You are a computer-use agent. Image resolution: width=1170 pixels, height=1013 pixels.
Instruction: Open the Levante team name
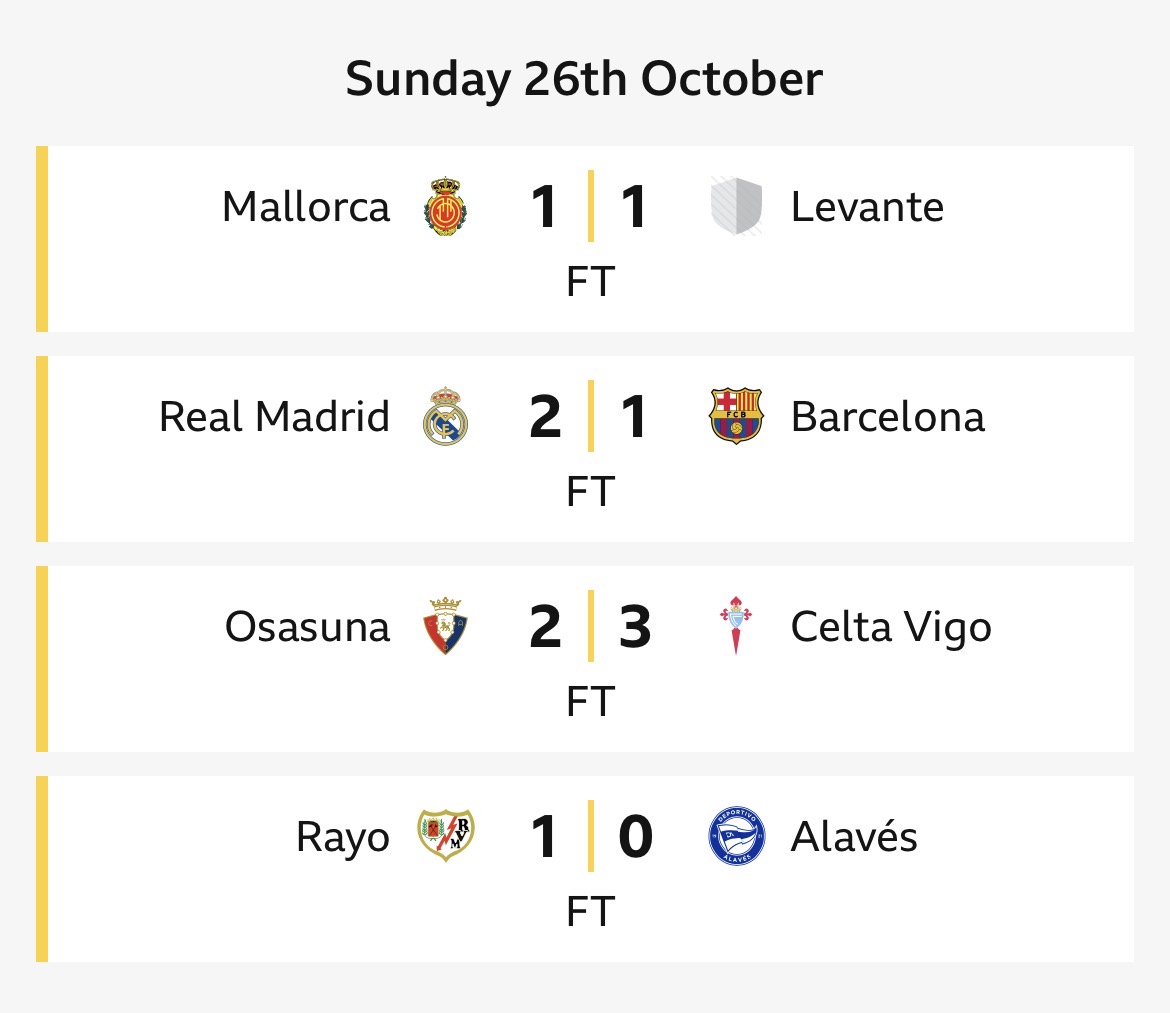[867, 208]
